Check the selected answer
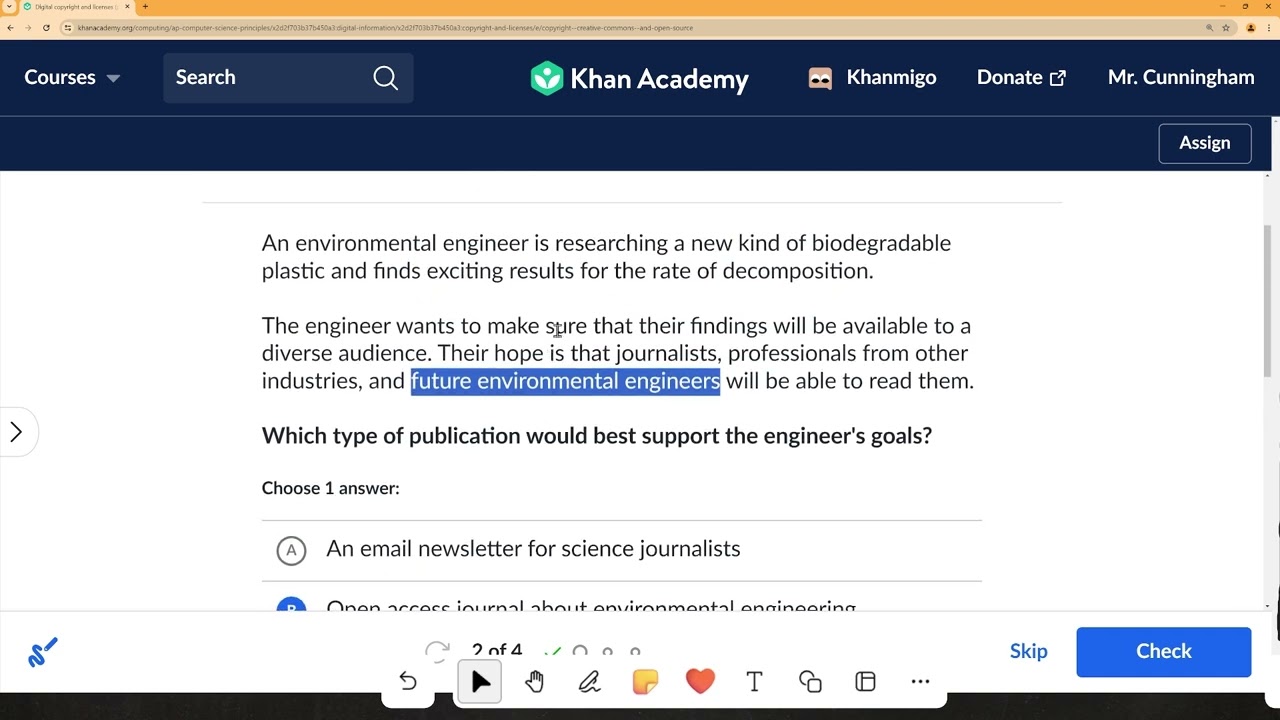Viewport: 1280px width, 720px height. click(1164, 652)
